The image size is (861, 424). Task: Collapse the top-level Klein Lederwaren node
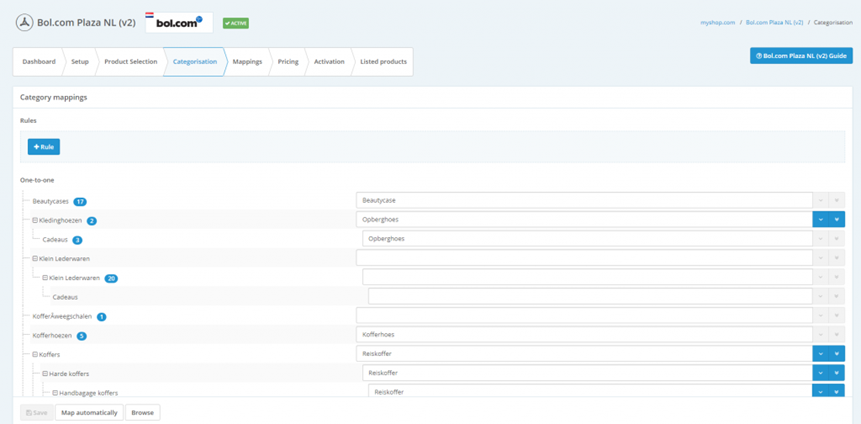pyautogui.click(x=35, y=259)
